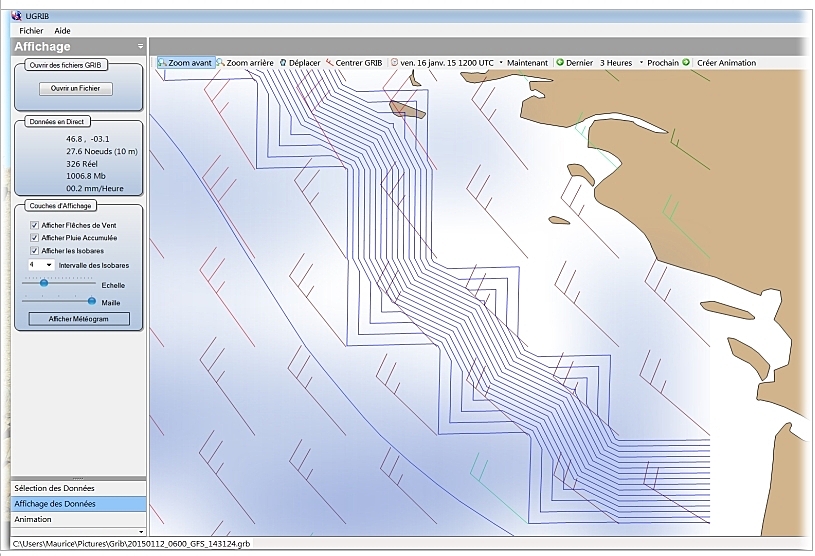The height and width of the screenshot is (556, 815).
Task: Click the panel splitter grip above Sélection
Action: click(x=78, y=478)
